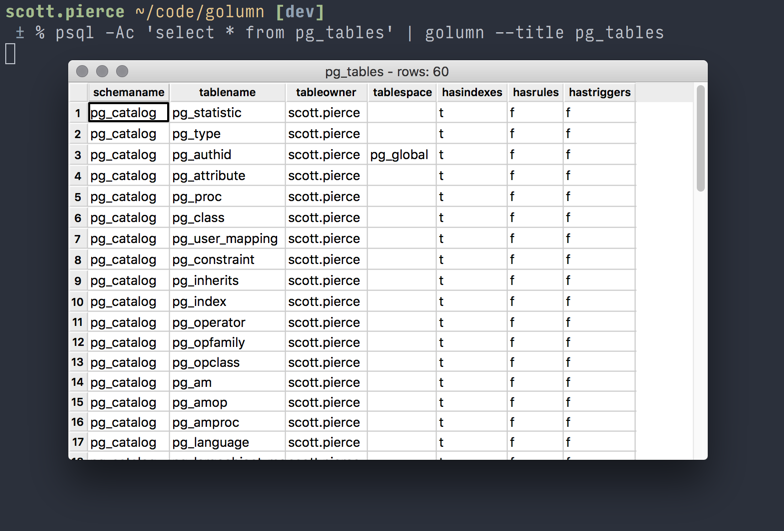Click the pg_index cell

(x=228, y=302)
